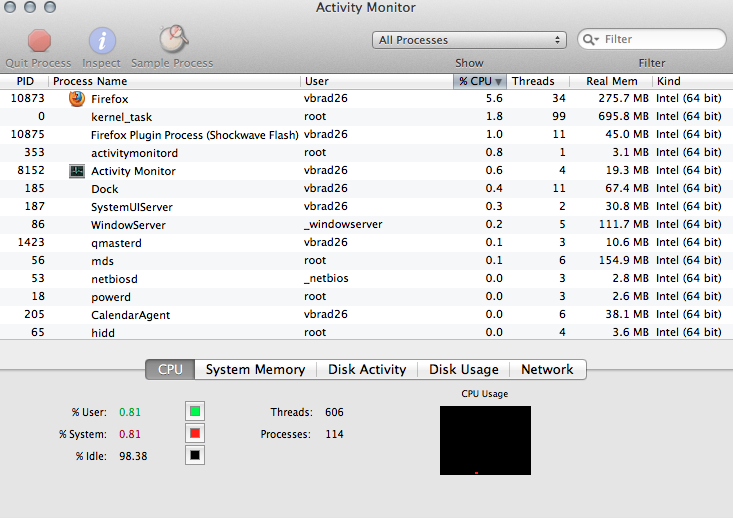The height and width of the screenshot is (518, 733).
Task: Select the netbiosd process
Action: point(366,279)
